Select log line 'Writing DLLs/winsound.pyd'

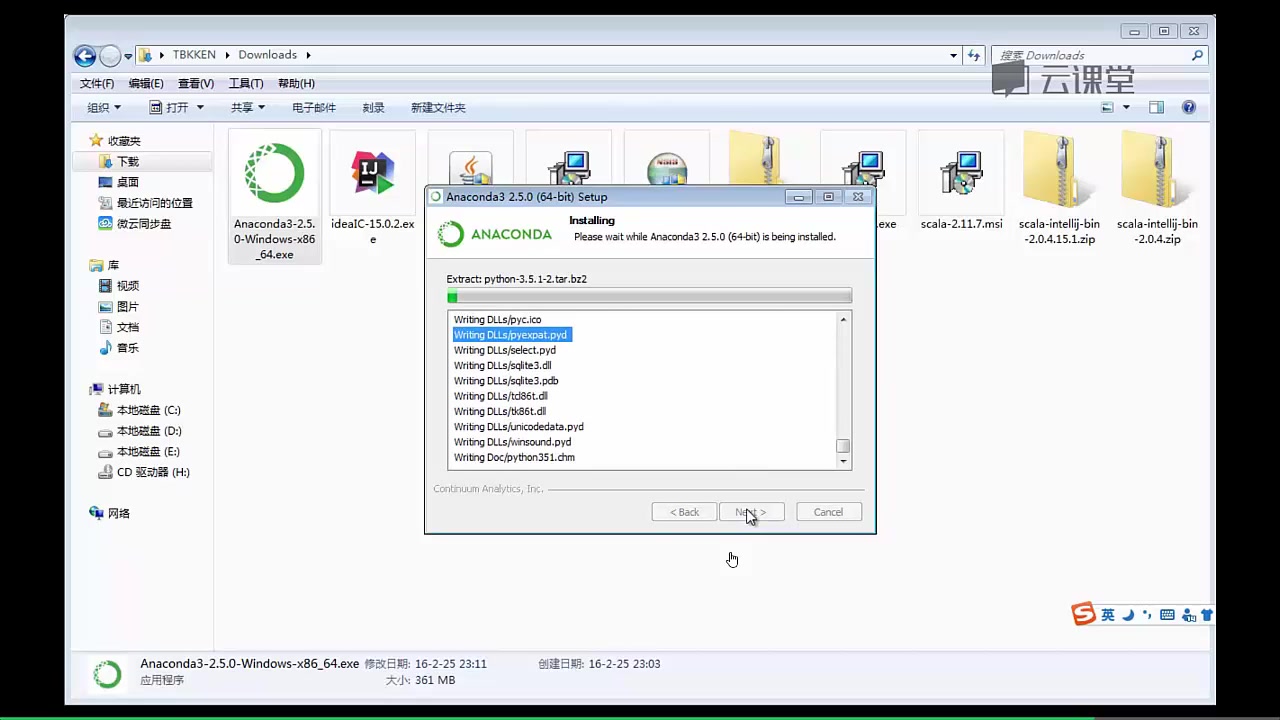click(512, 442)
